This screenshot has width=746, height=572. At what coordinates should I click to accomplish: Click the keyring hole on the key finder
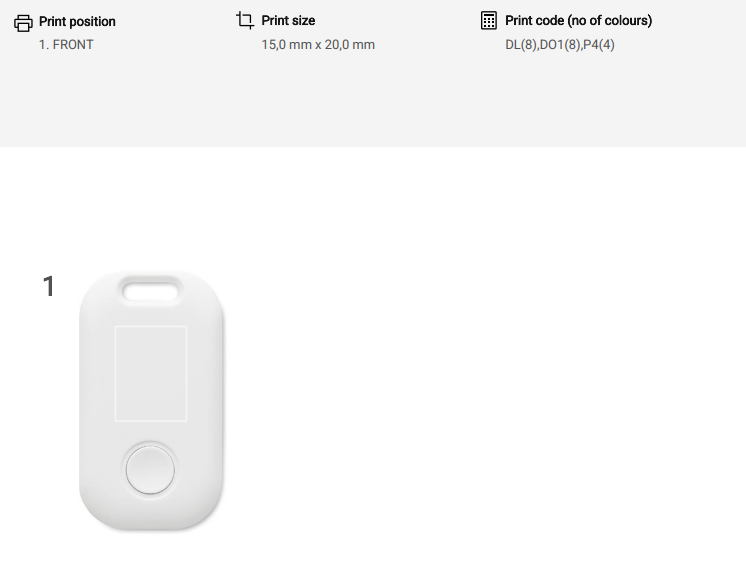click(x=151, y=289)
